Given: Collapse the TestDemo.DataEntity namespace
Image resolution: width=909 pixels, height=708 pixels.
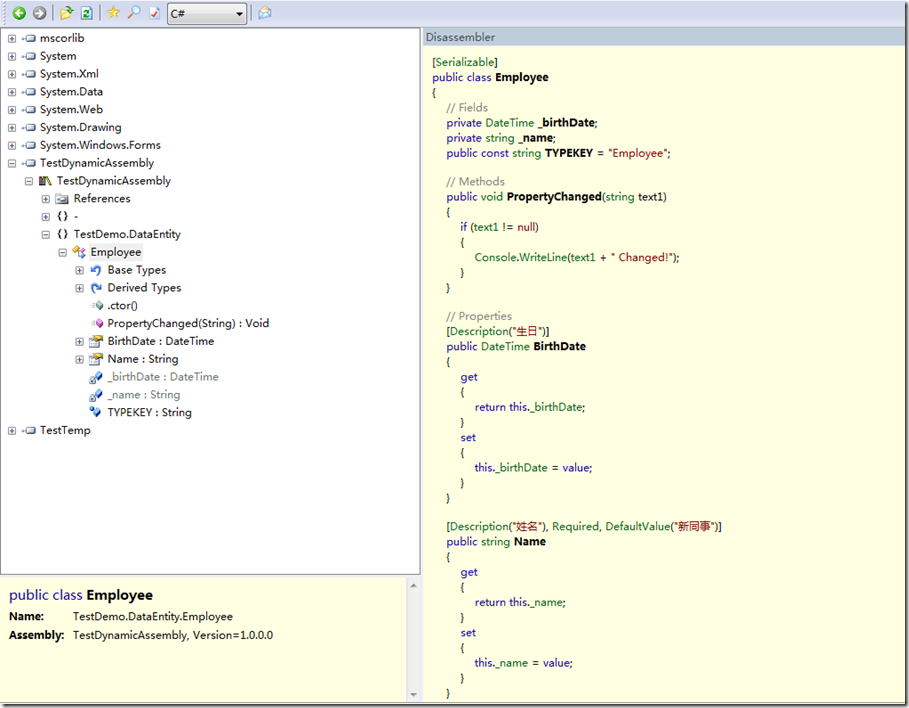Looking at the screenshot, I should [46, 235].
